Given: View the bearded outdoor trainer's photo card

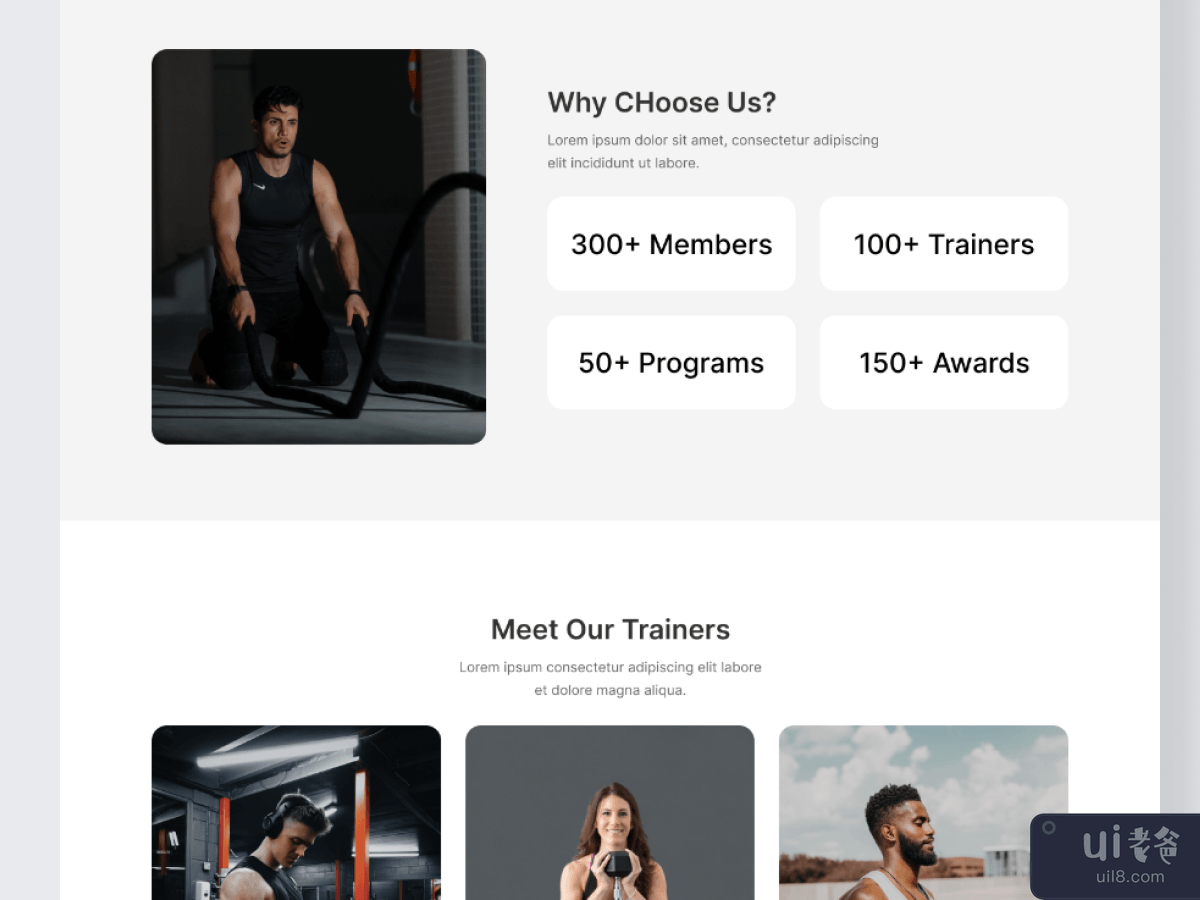Looking at the screenshot, I should (924, 812).
